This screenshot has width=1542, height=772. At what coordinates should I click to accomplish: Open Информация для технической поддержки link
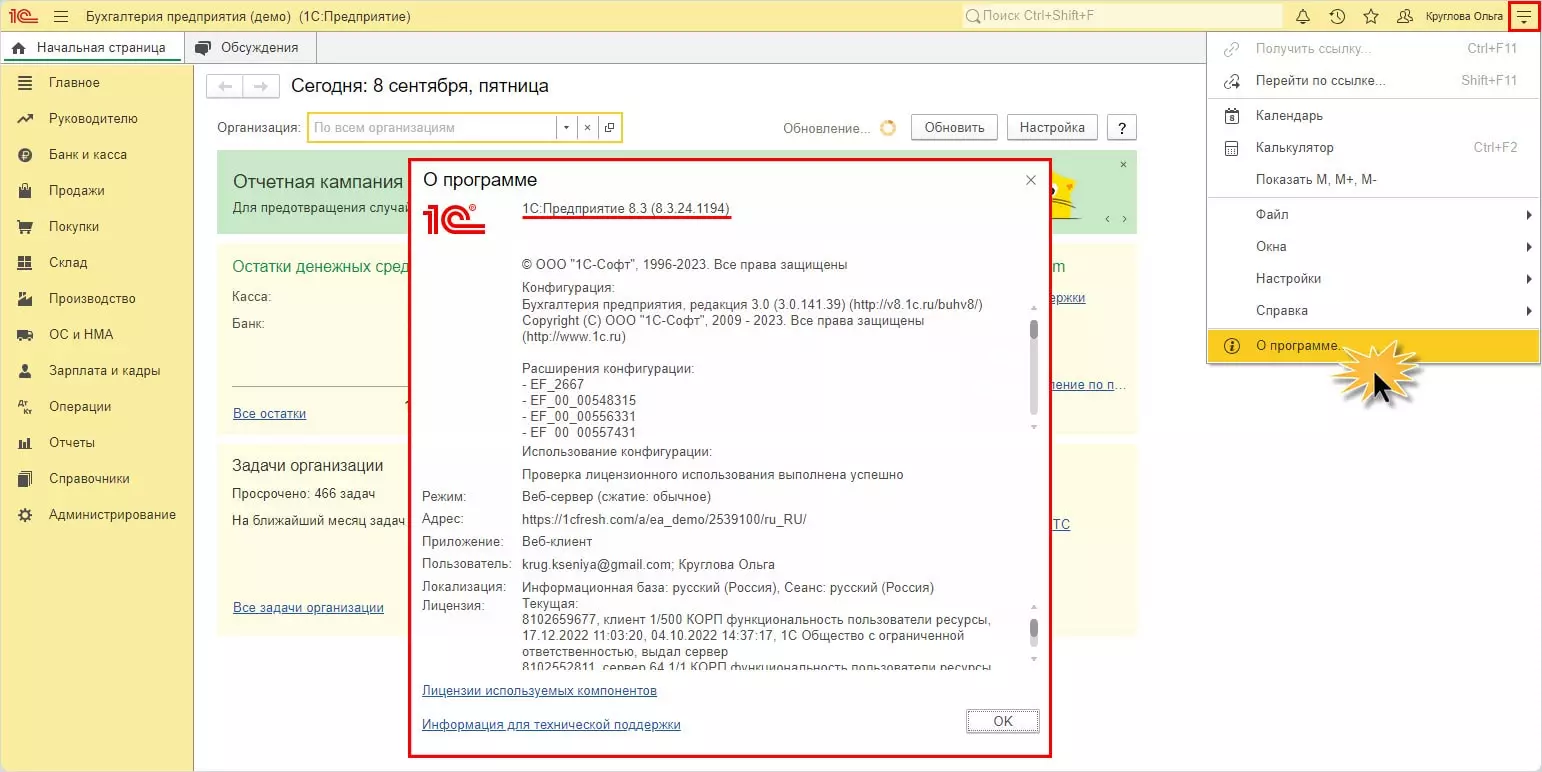coord(551,725)
